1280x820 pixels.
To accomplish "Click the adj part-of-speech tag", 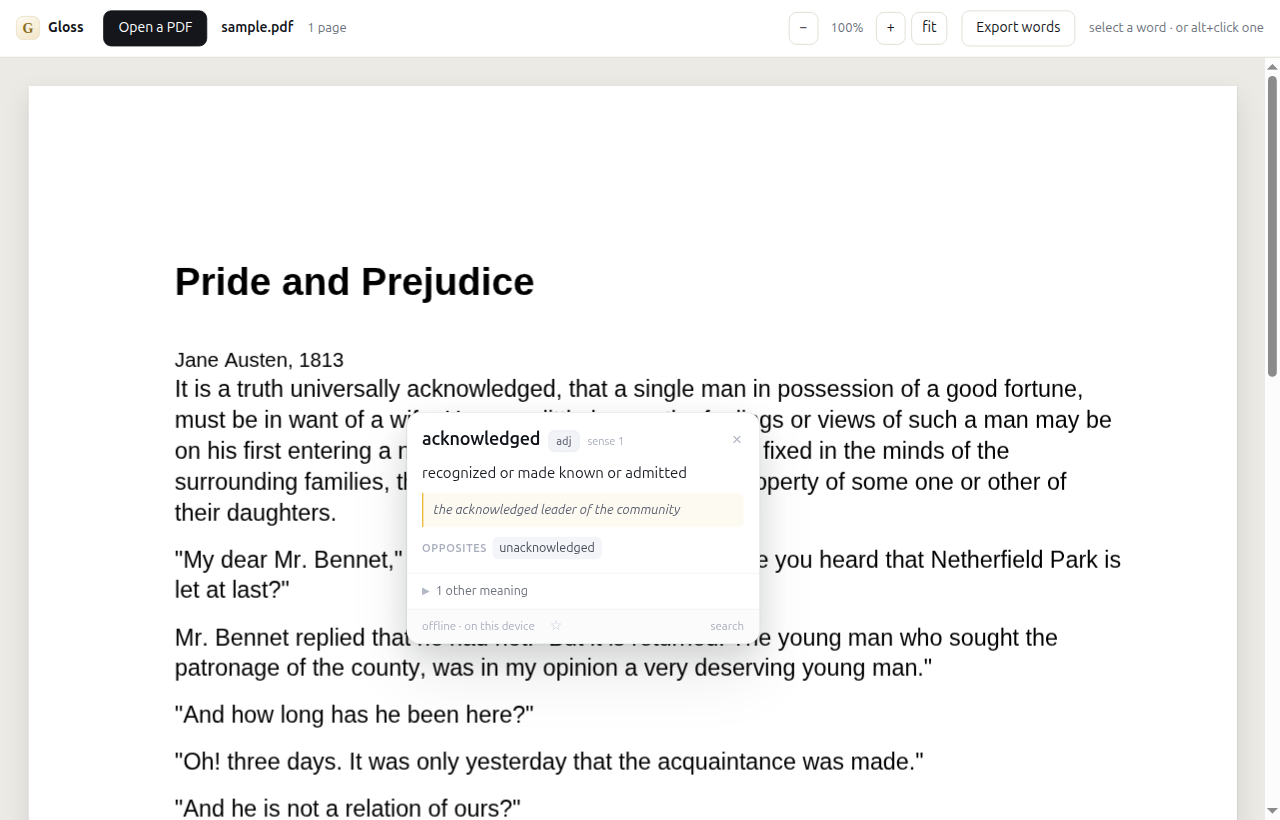I will point(564,441).
